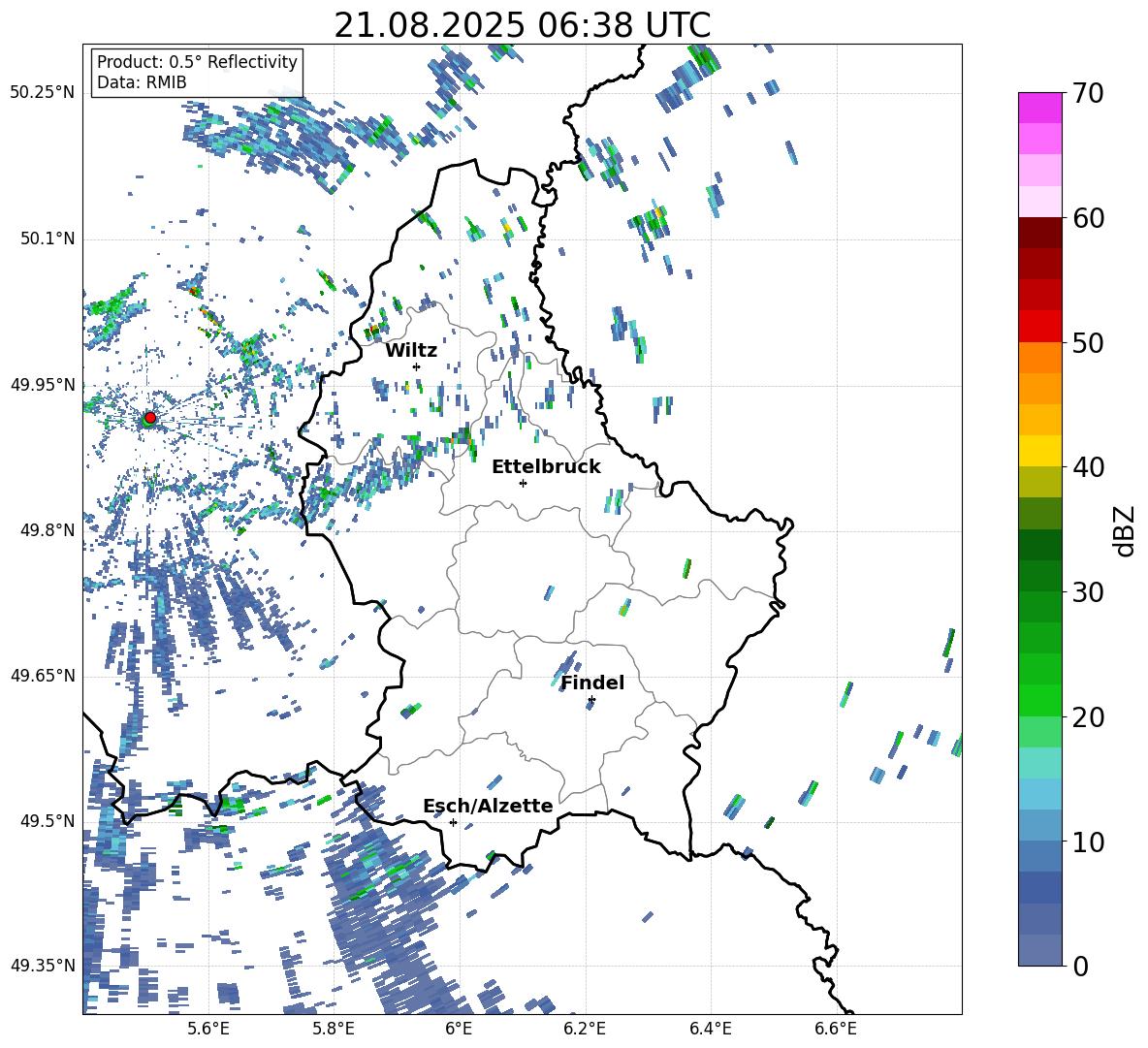Pick the dark red band below 60 dBZ
This screenshot has width=1148, height=1048.
point(1039,233)
